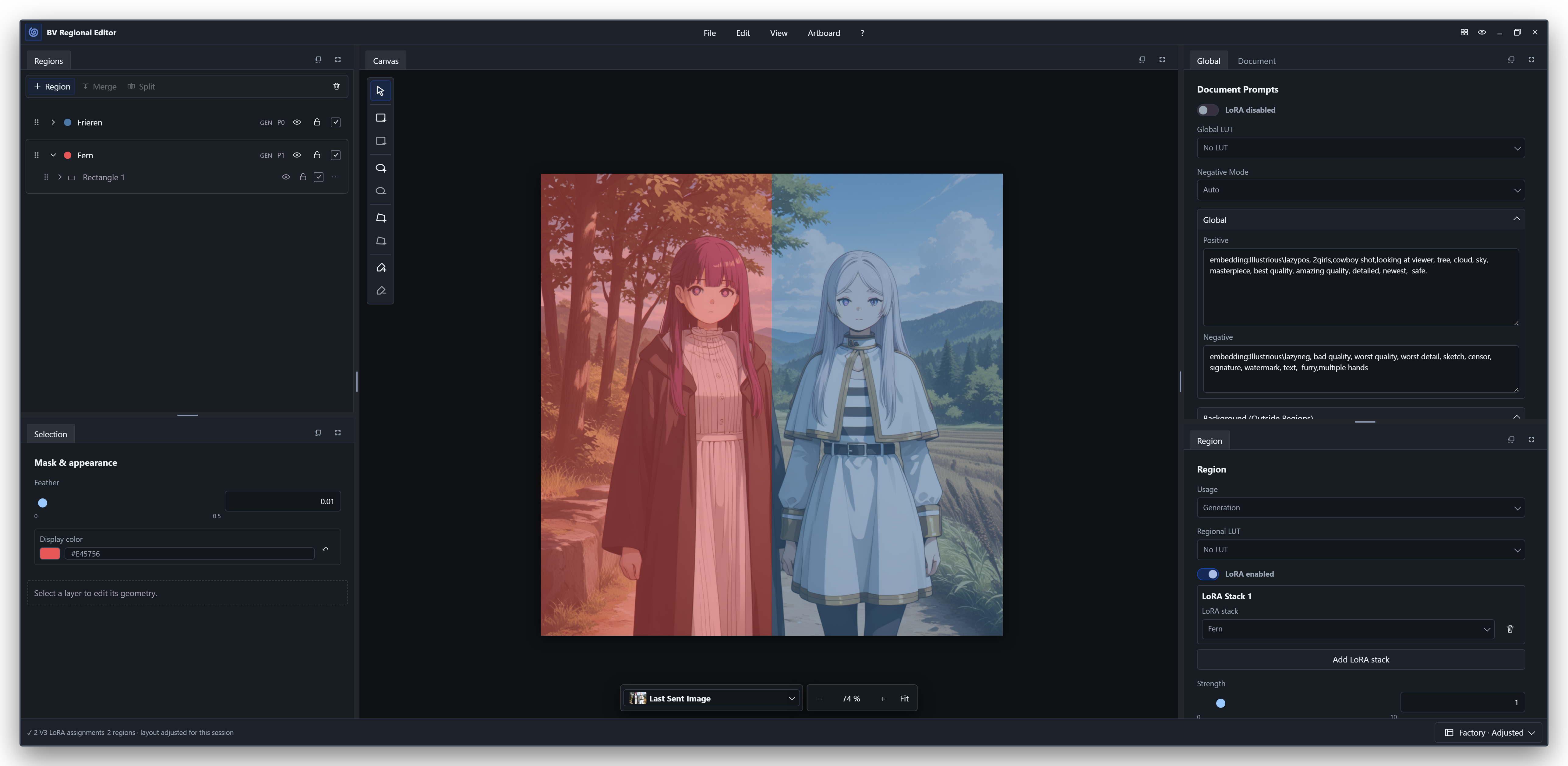
Task: Enable the document LoRA toggle
Action: pyautogui.click(x=1208, y=110)
